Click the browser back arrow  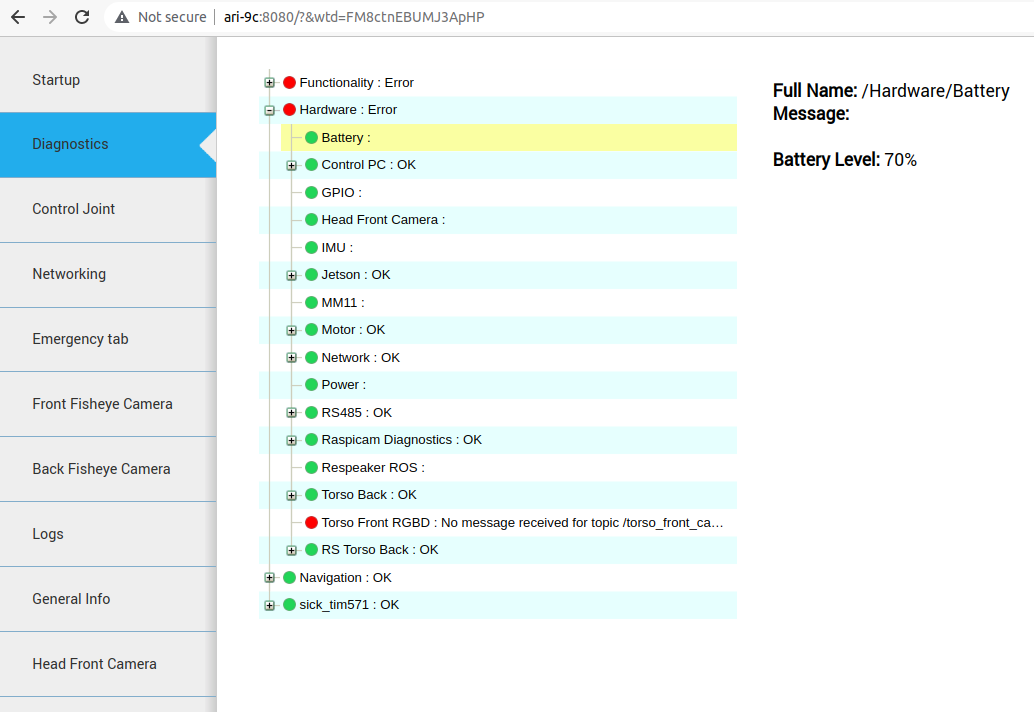(18, 17)
